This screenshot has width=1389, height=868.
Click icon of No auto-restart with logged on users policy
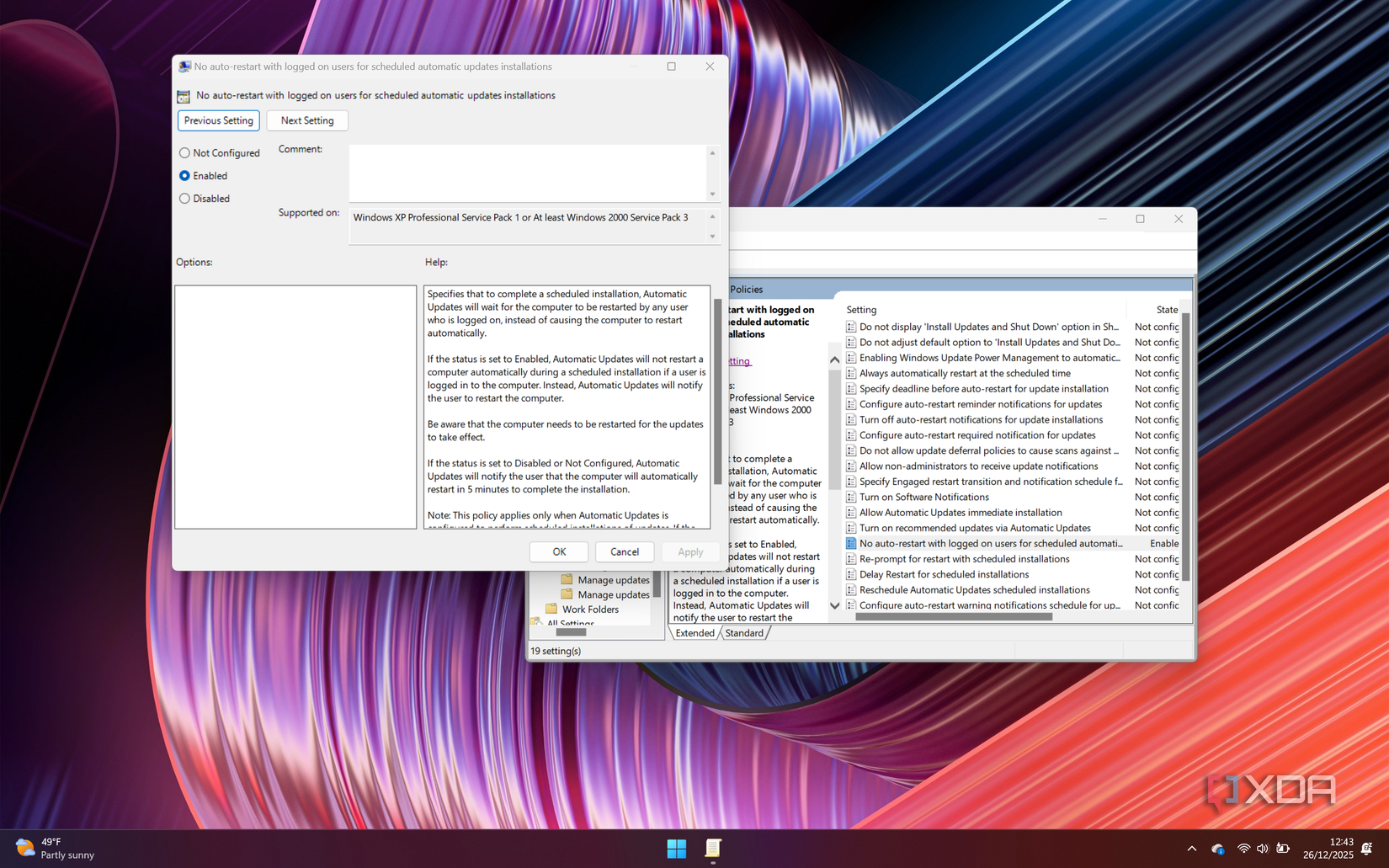click(851, 544)
